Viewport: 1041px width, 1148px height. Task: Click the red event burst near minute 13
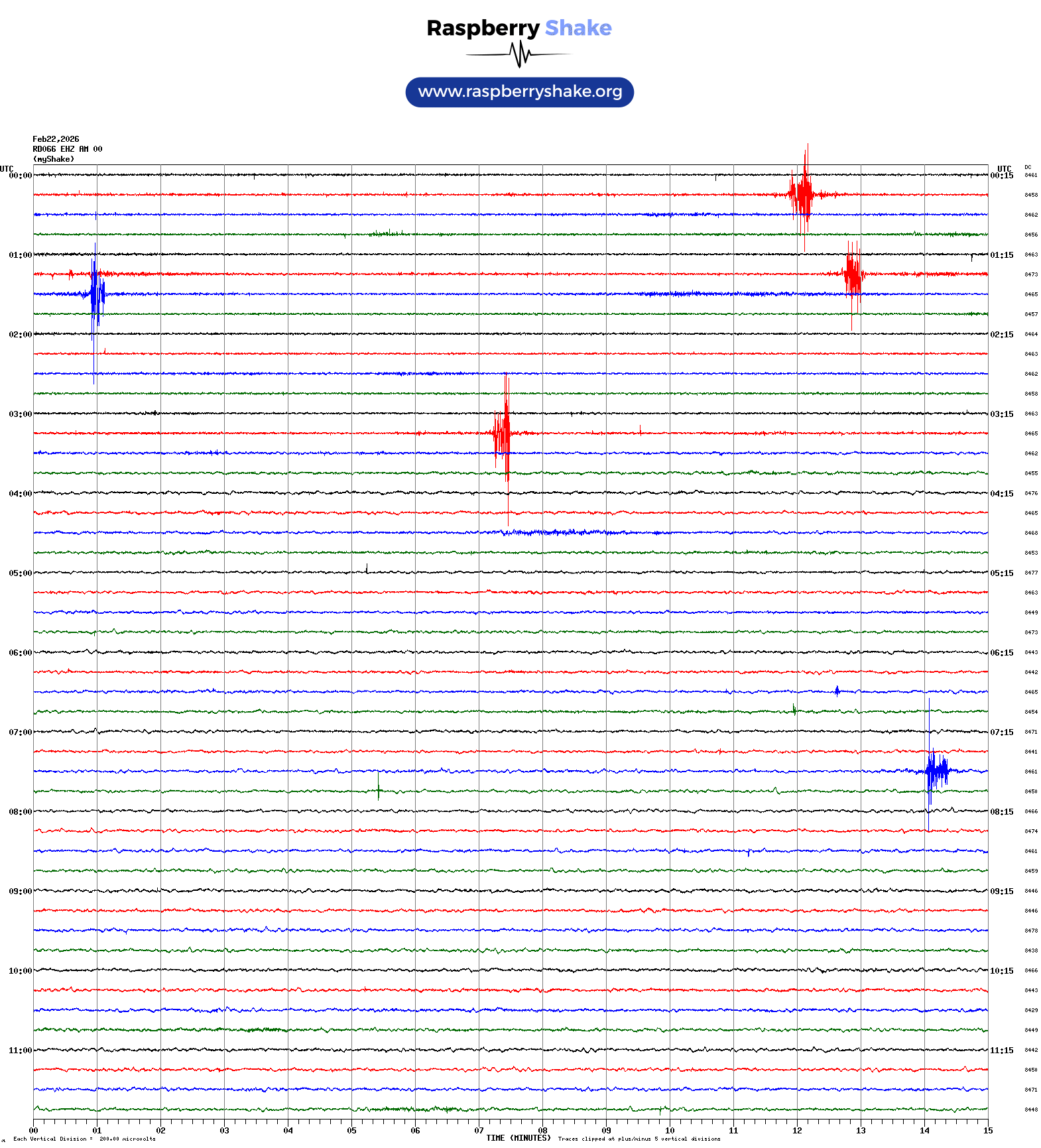point(853,274)
